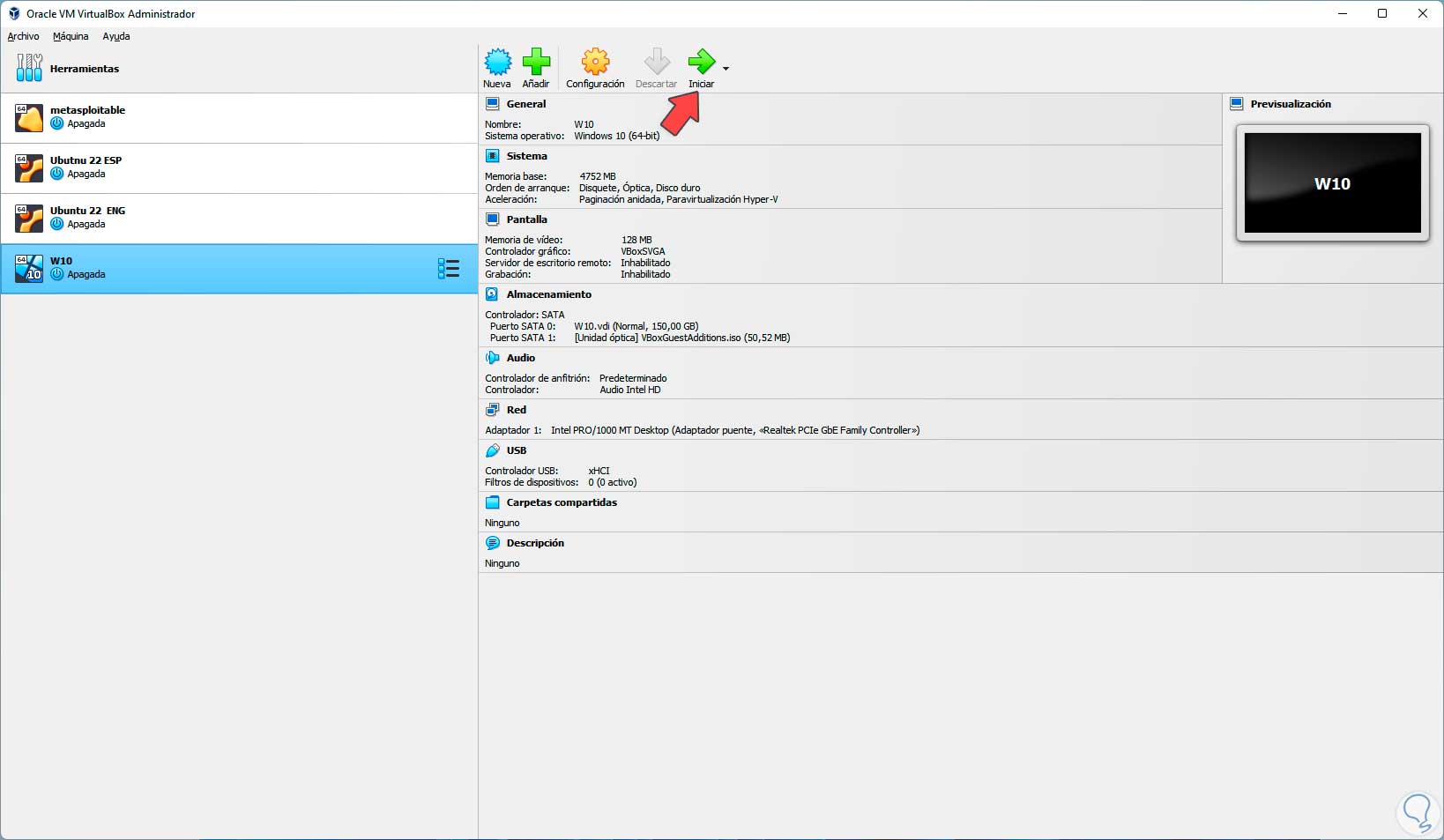
Task: Click the Audio Intel HD value
Action: 629,390
